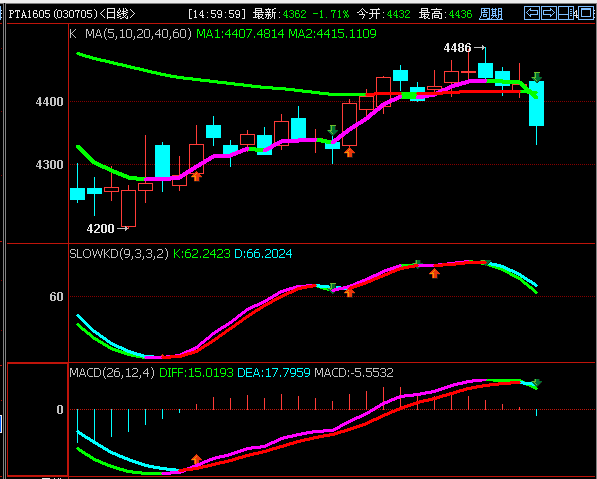Viewport: 597px width, 479px height.
Task: Click orange buy arrow on MACD panel
Action: click(196, 459)
